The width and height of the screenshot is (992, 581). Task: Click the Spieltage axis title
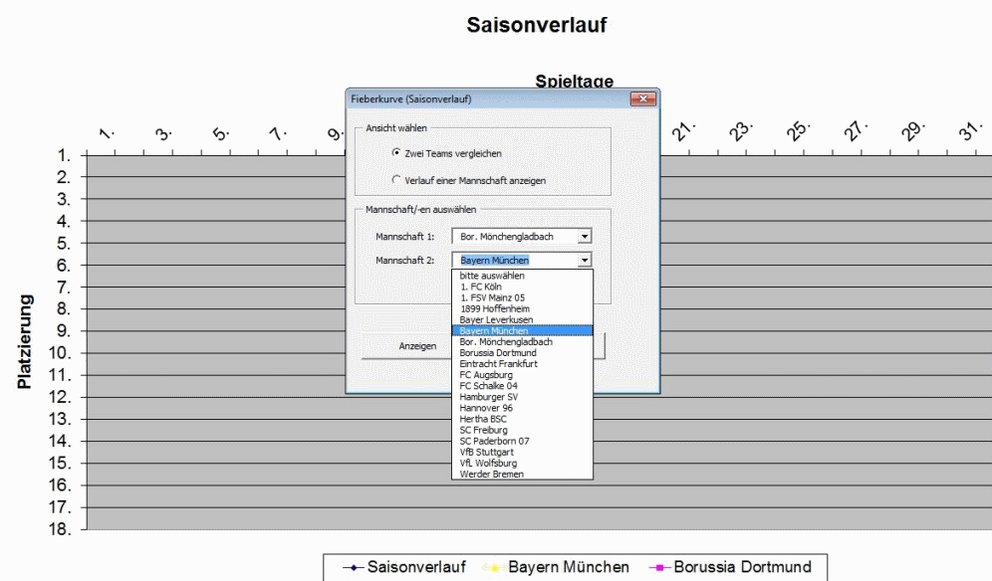(x=574, y=80)
